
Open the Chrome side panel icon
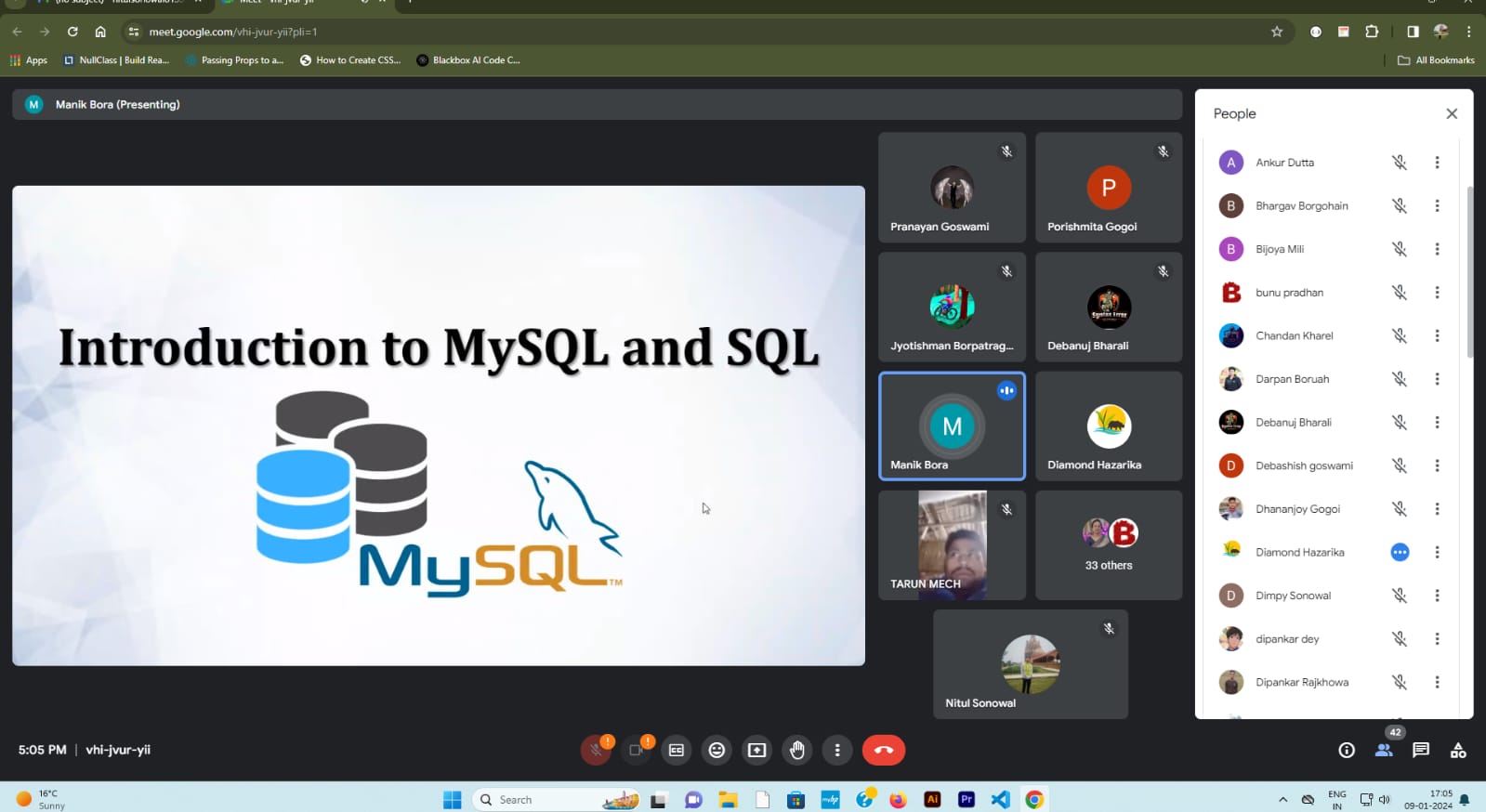pos(1413,32)
